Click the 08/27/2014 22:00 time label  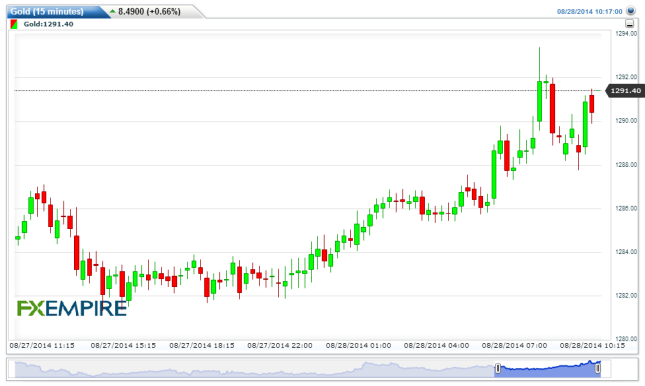tap(280, 345)
